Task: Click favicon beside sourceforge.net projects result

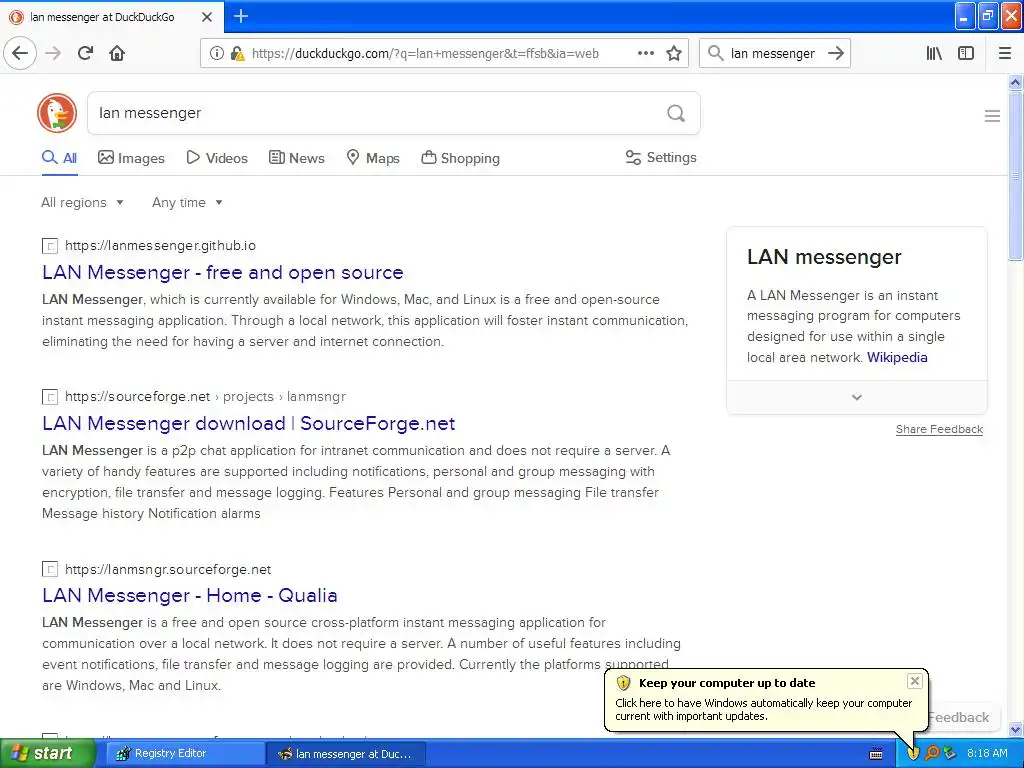Action: tap(50, 397)
